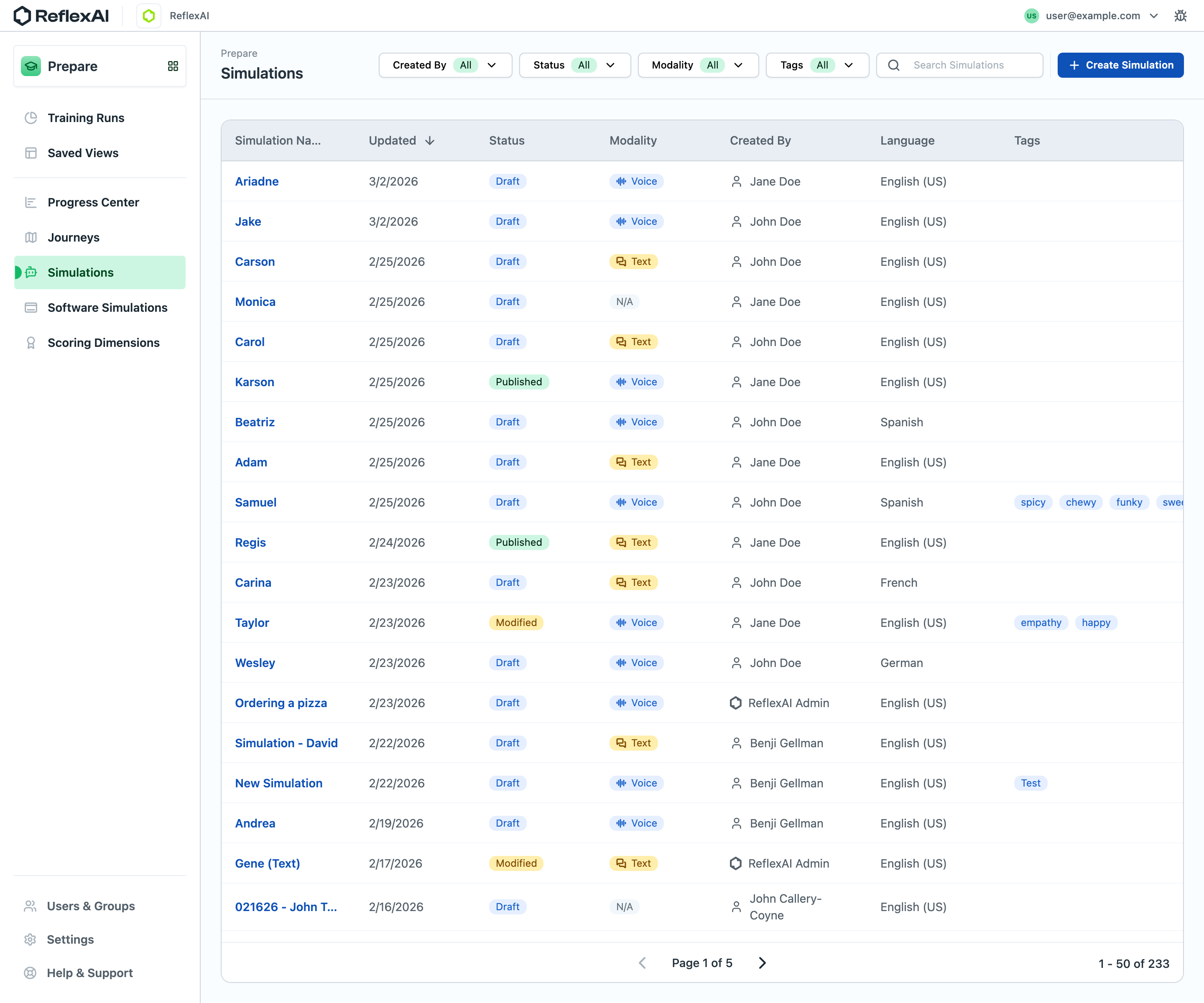This screenshot has width=1204, height=1003.
Task: Open the Tags filter dropdown
Action: tap(817, 65)
